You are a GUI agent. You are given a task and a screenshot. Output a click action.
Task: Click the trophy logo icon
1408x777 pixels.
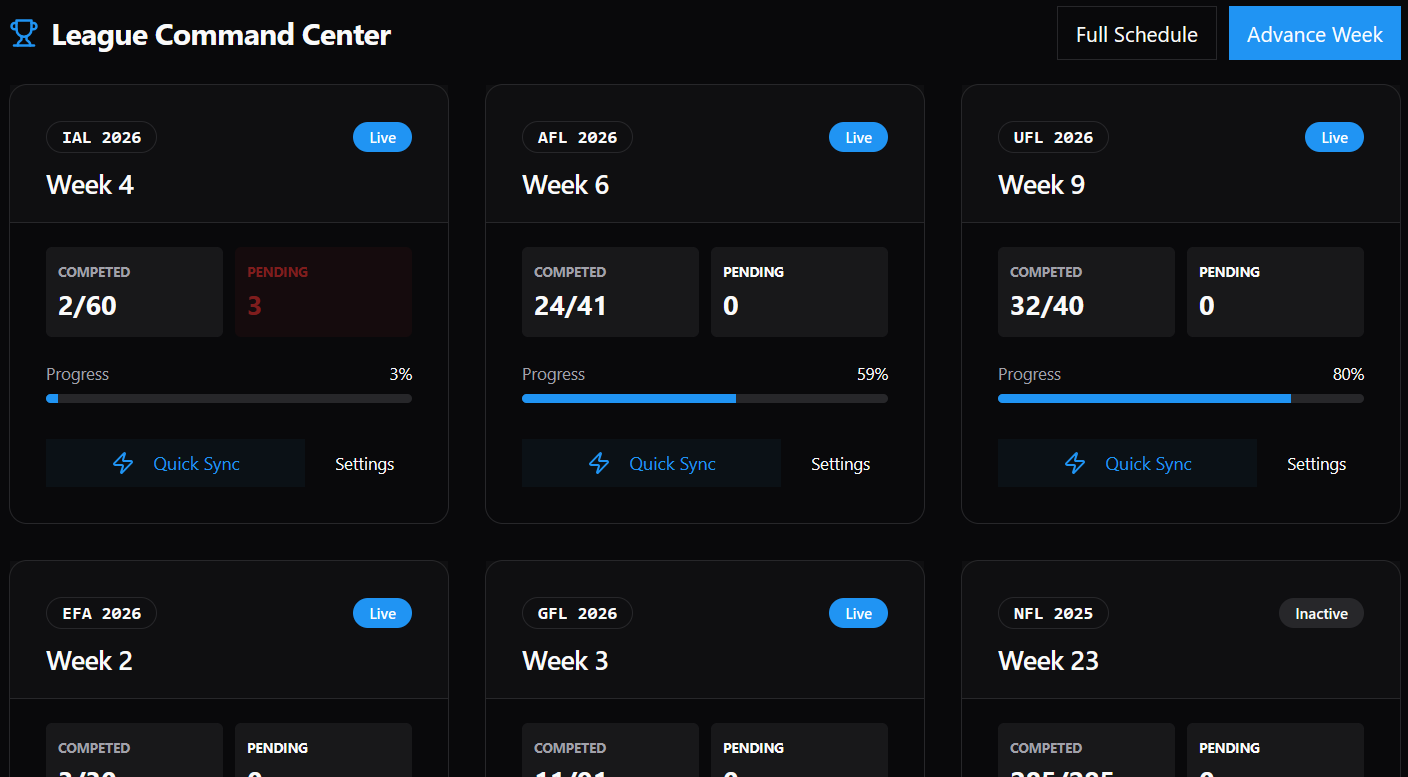[x=24, y=34]
